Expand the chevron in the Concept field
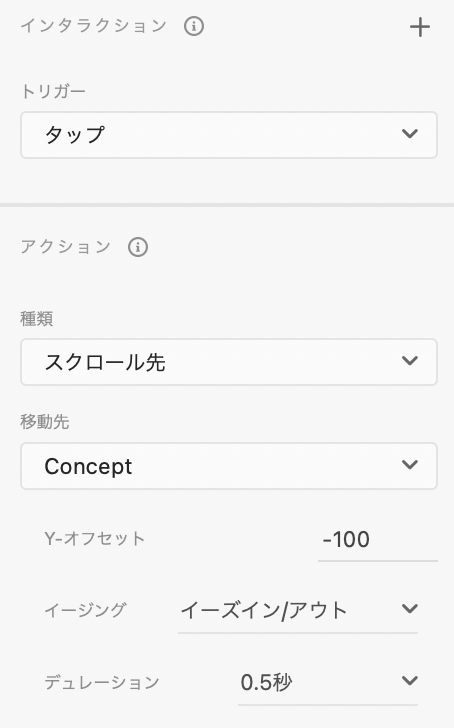The image size is (454, 728). coord(410,465)
